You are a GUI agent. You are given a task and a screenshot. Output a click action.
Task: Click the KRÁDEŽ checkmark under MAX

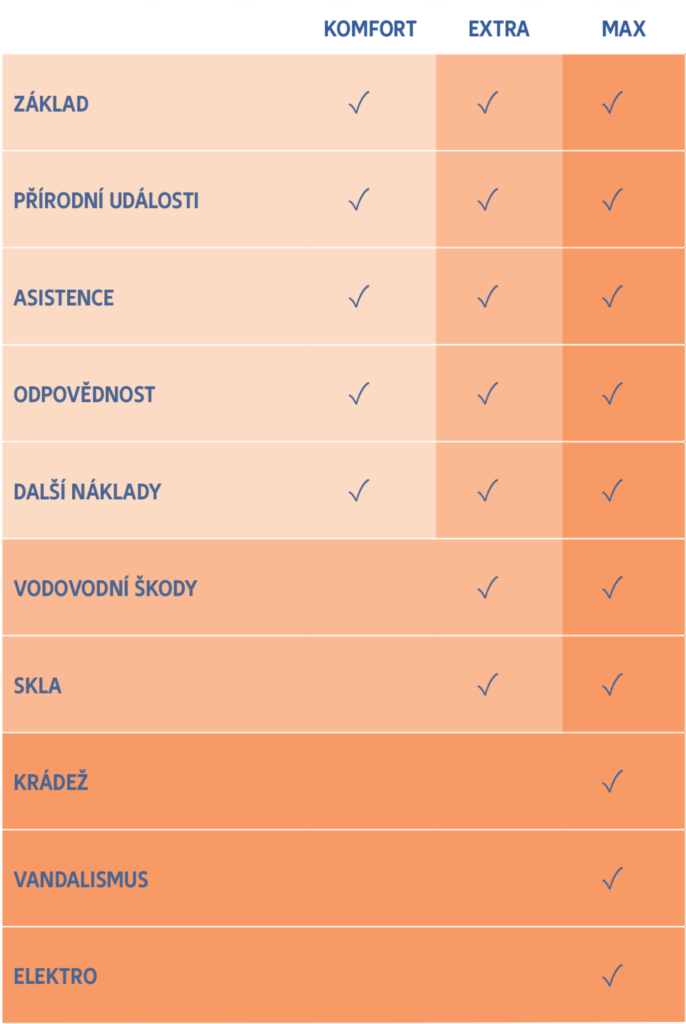(612, 781)
